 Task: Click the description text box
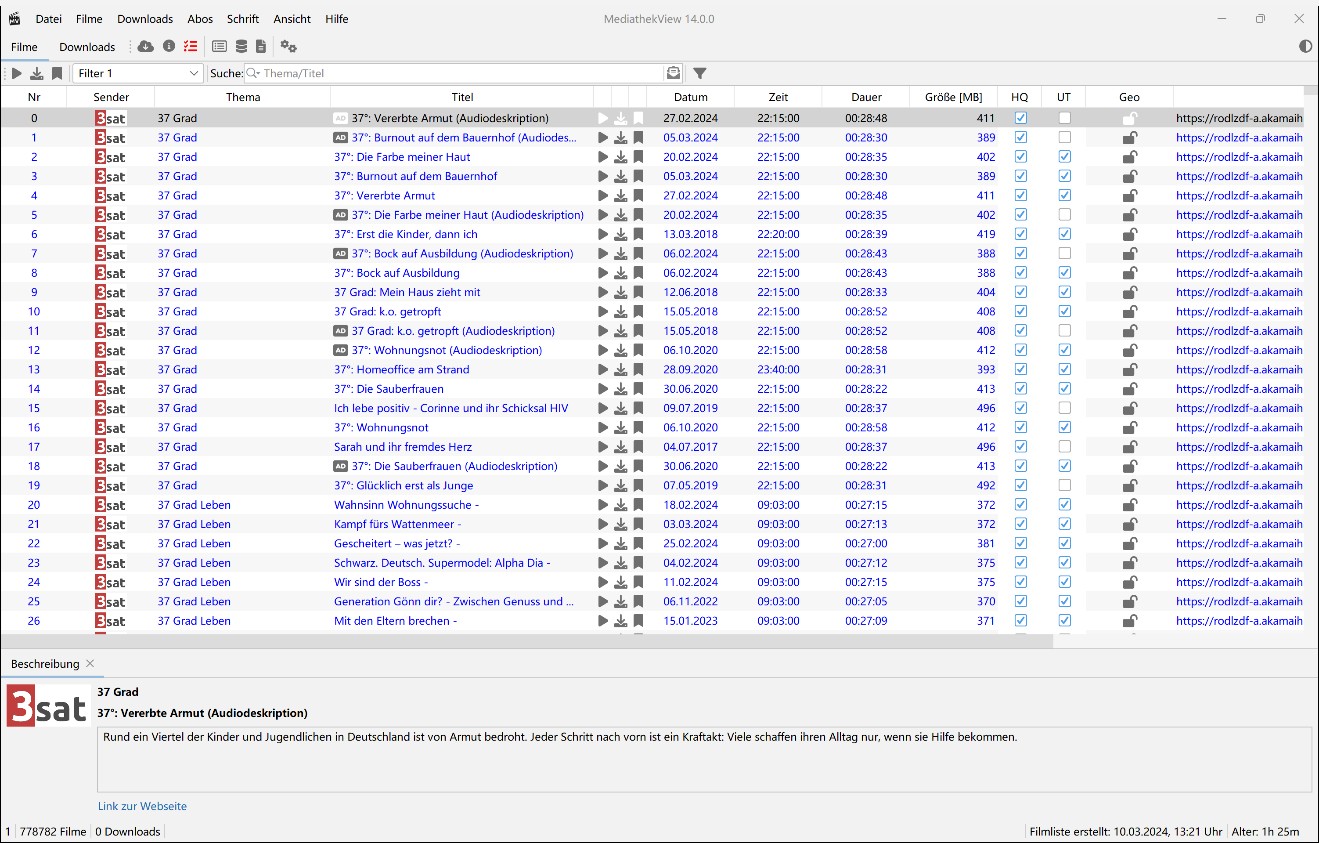coord(704,759)
